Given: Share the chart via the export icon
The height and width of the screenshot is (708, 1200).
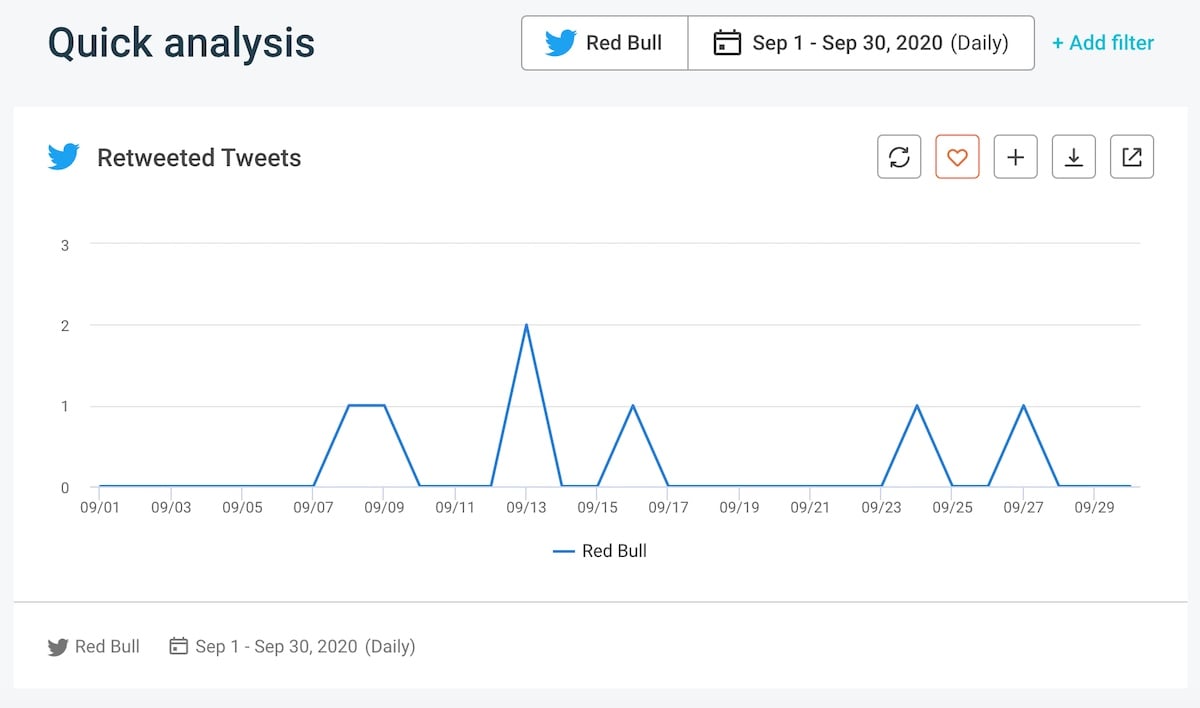Looking at the screenshot, I should (1131, 156).
